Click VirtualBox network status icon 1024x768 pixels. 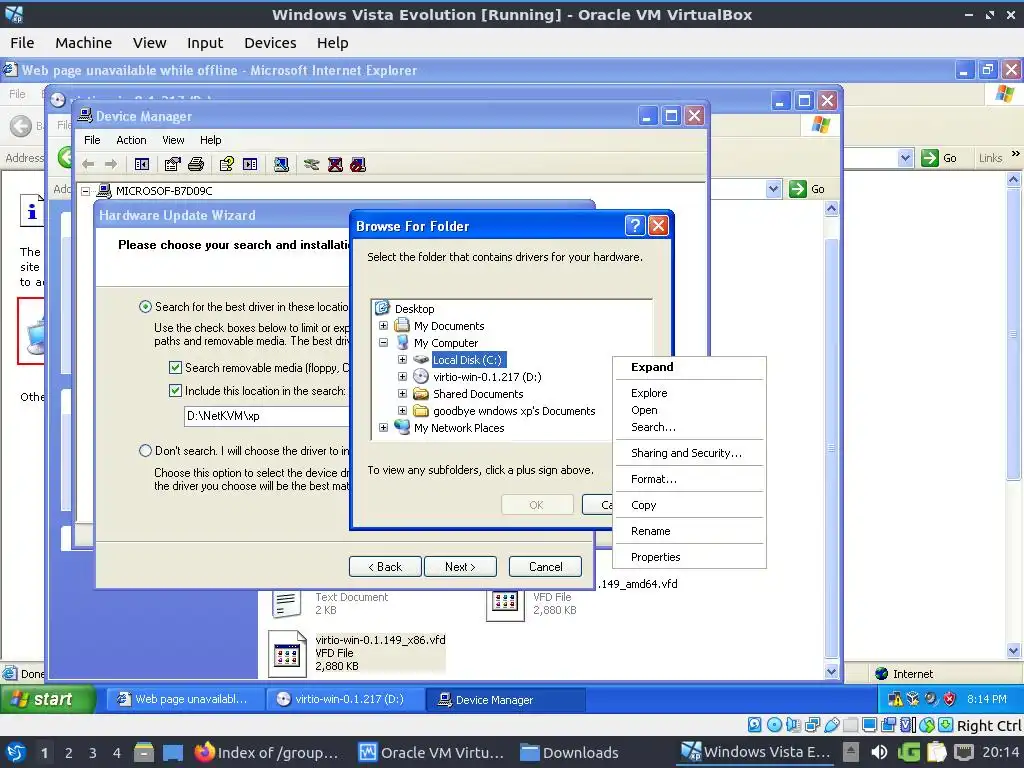[813, 724]
